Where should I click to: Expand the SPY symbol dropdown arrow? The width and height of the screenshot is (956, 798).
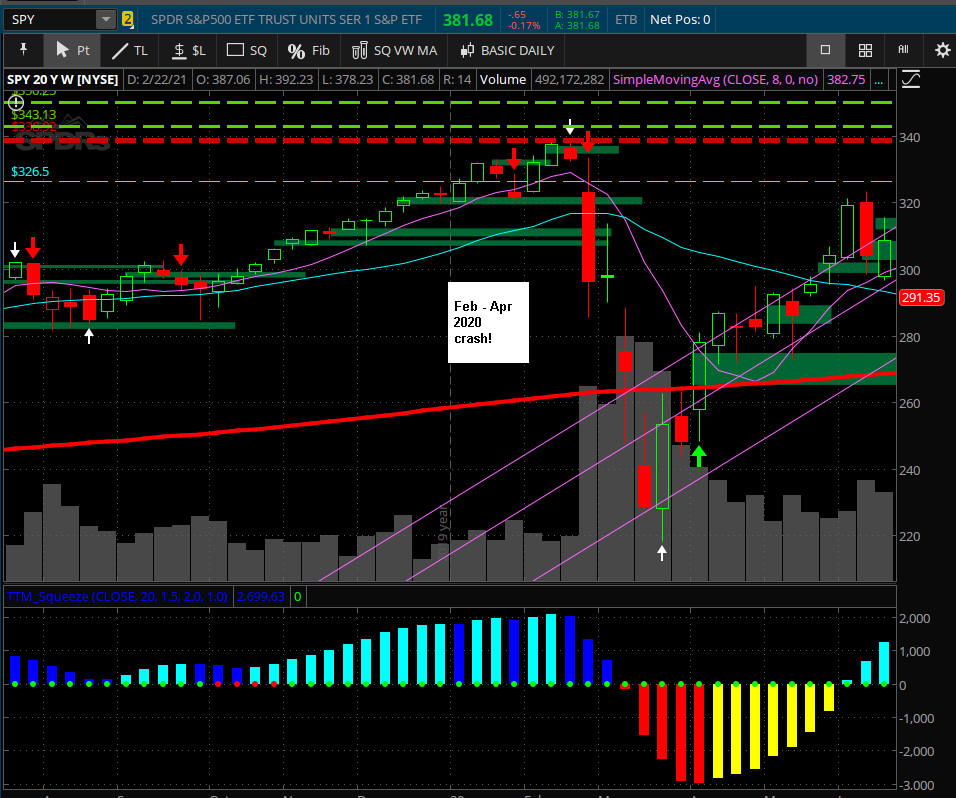pos(105,20)
